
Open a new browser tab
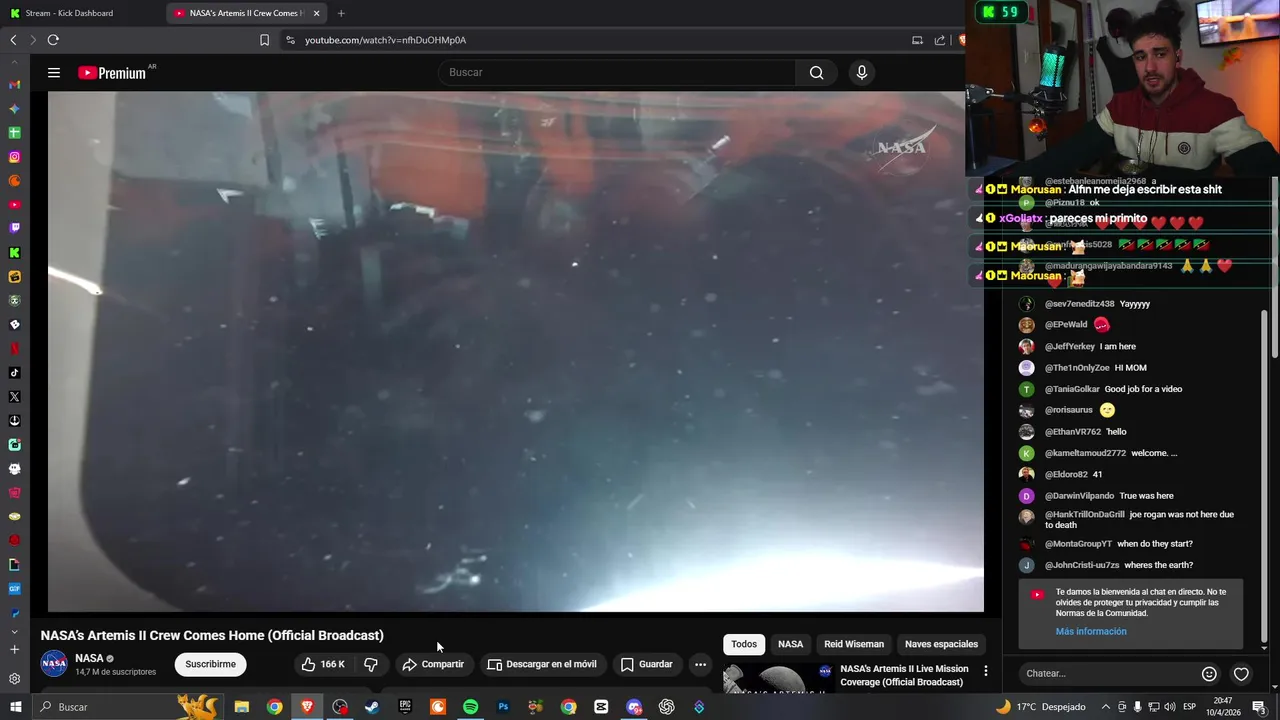(341, 13)
